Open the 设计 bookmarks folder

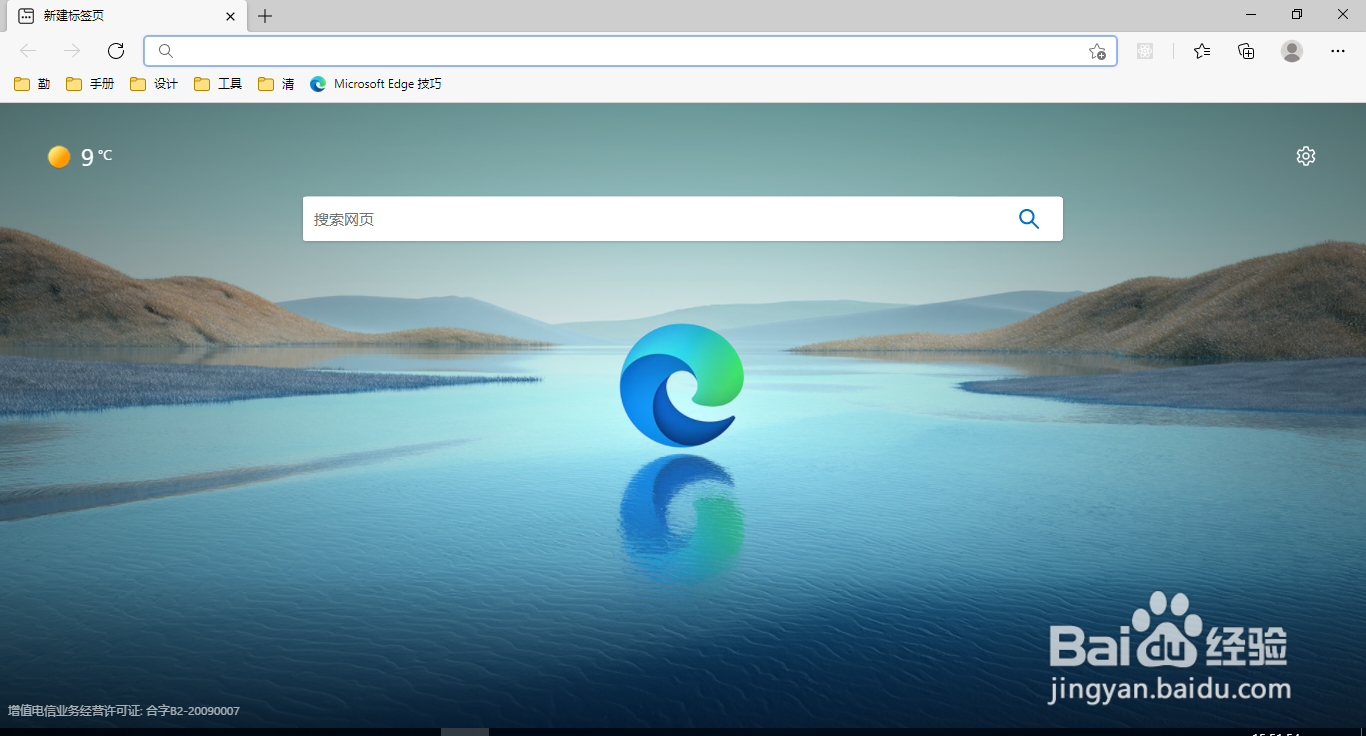click(x=154, y=84)
